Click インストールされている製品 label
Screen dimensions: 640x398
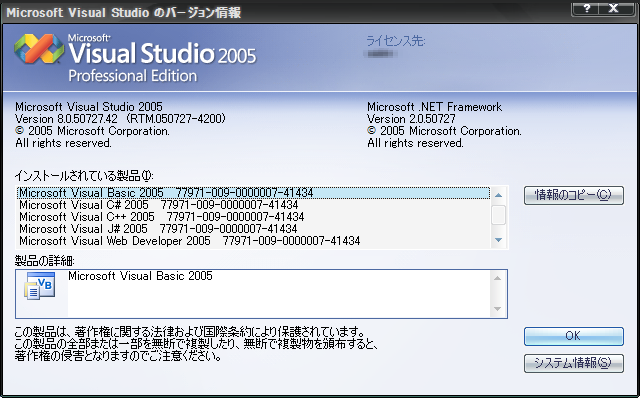(x=84, y=176)
